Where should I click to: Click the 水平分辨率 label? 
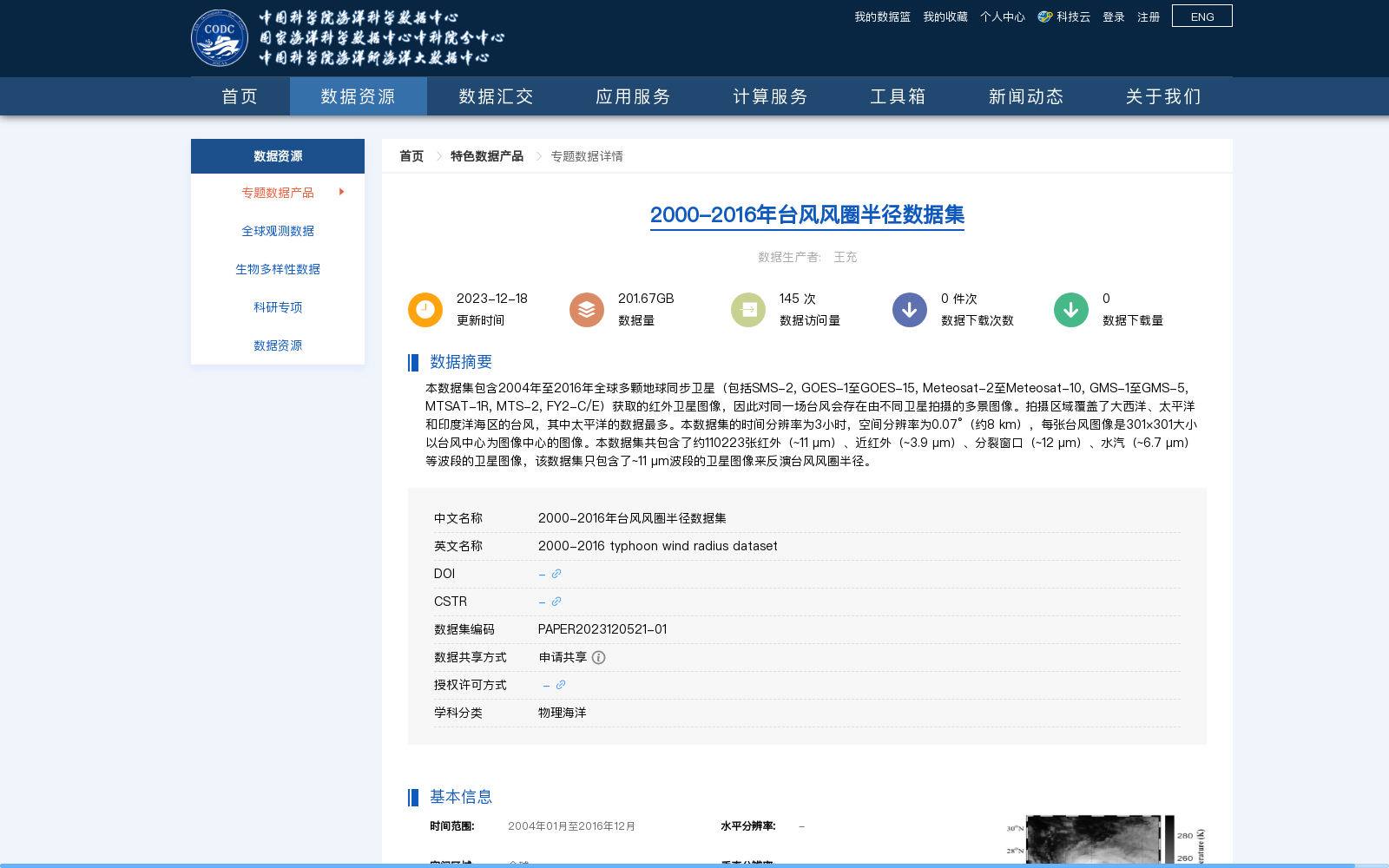(x=748, y=826)
